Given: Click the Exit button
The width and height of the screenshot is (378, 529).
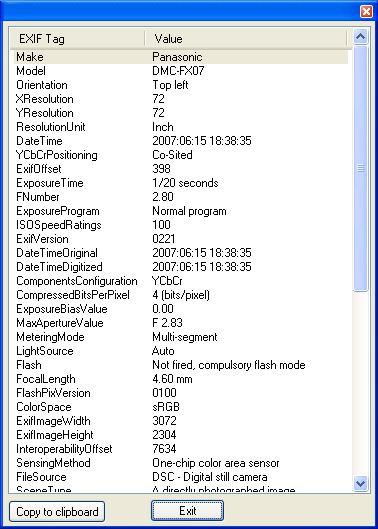Looking at the screenshot, I should point(187,511).
